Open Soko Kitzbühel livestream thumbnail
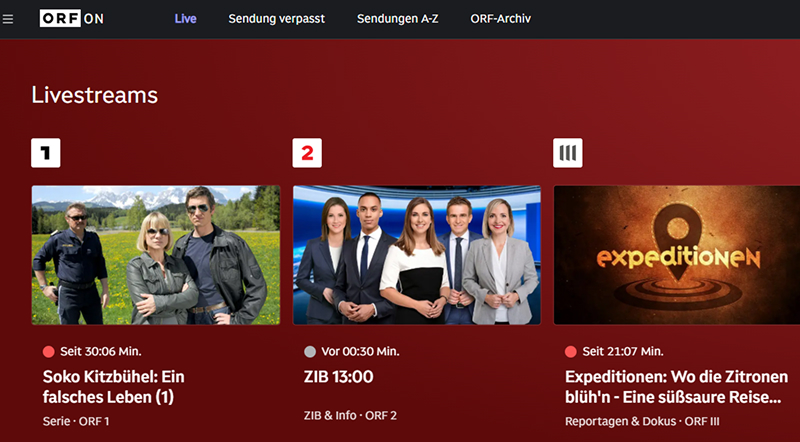The image size is (800, 442). pyautogui.click(x=156, y=255)
